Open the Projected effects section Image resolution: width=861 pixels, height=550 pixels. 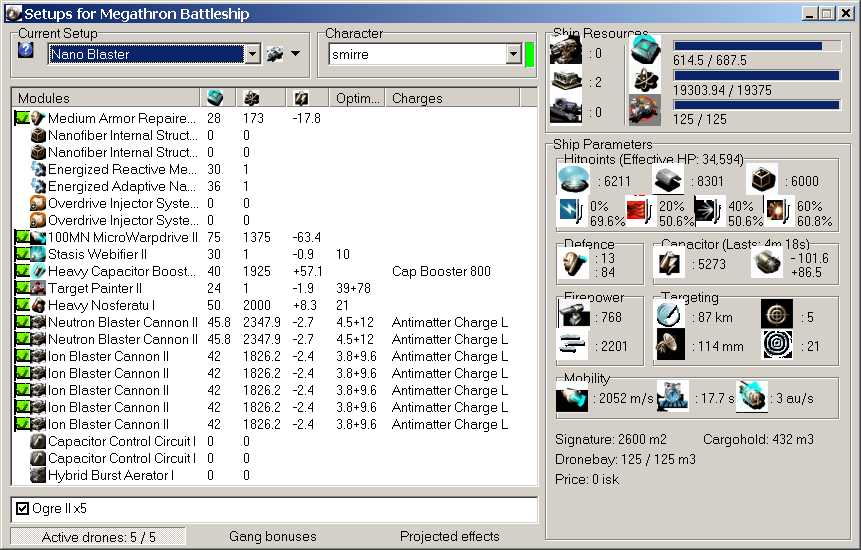(x=449, y=537)
